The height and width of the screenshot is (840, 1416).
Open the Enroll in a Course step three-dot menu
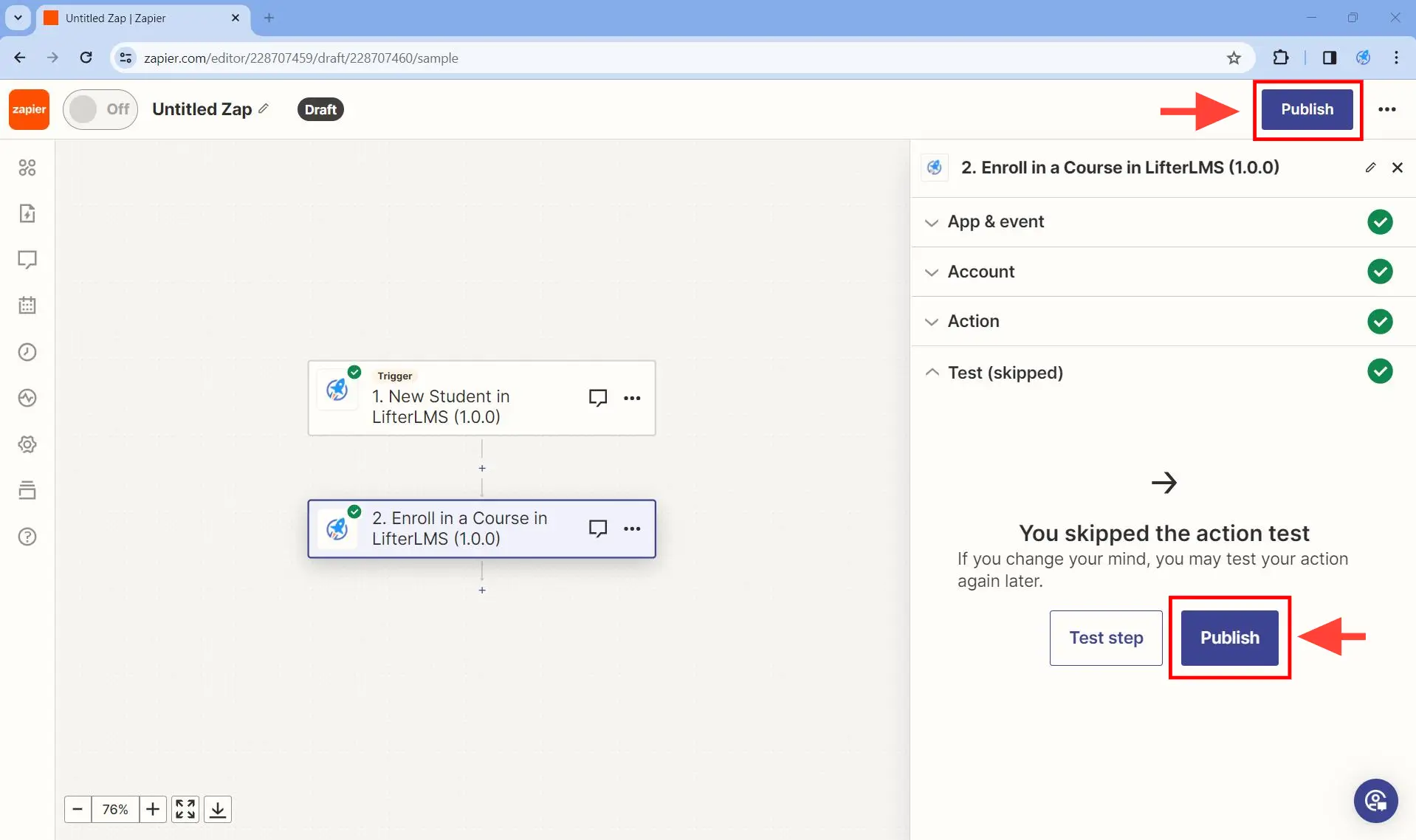pyautogui.click(x=632, y=529)
